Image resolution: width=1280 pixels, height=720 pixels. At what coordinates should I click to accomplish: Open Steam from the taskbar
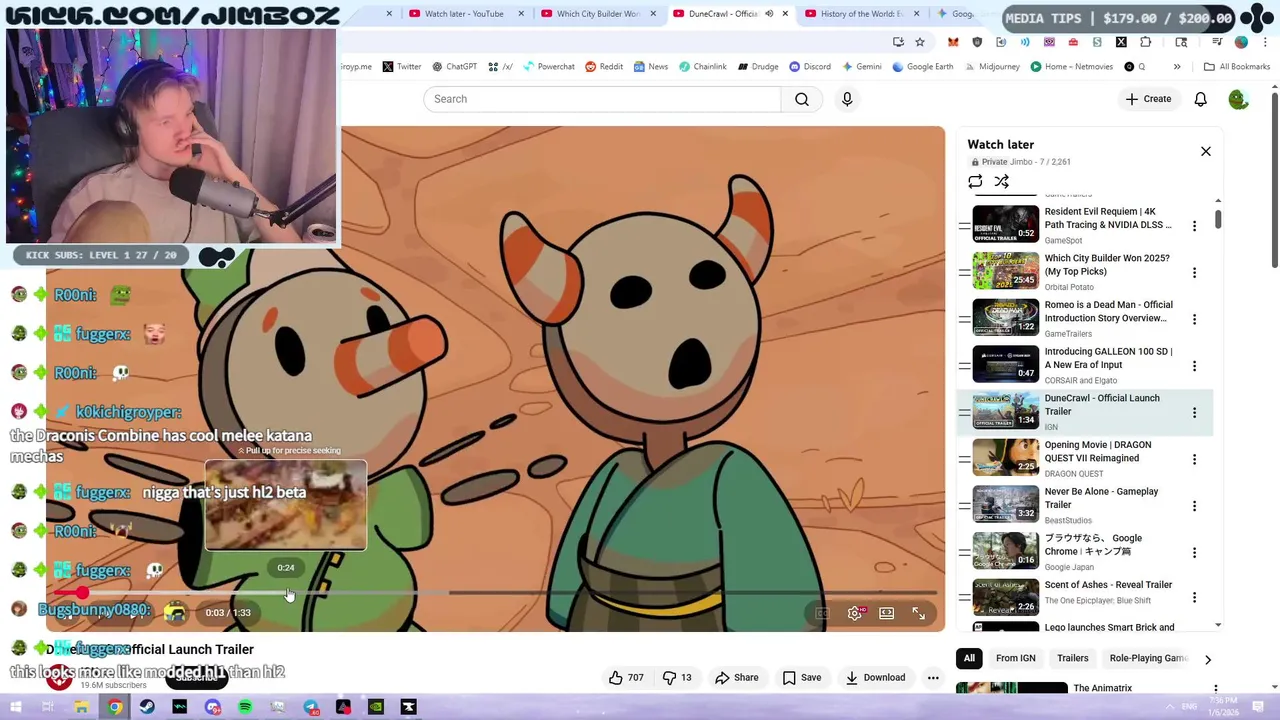[x=147, y=707]
